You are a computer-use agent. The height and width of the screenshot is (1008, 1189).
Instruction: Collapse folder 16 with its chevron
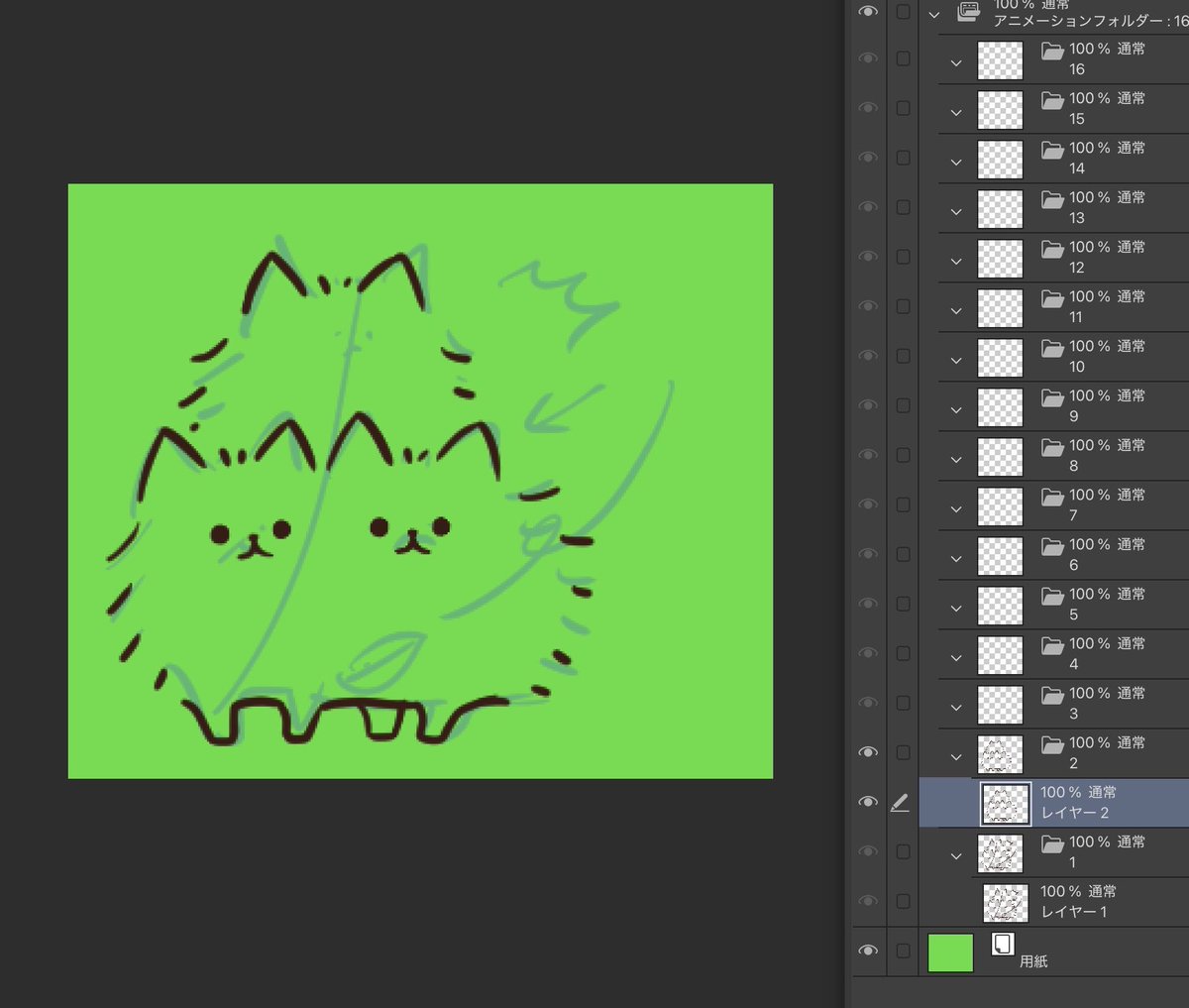pos(956,63)
